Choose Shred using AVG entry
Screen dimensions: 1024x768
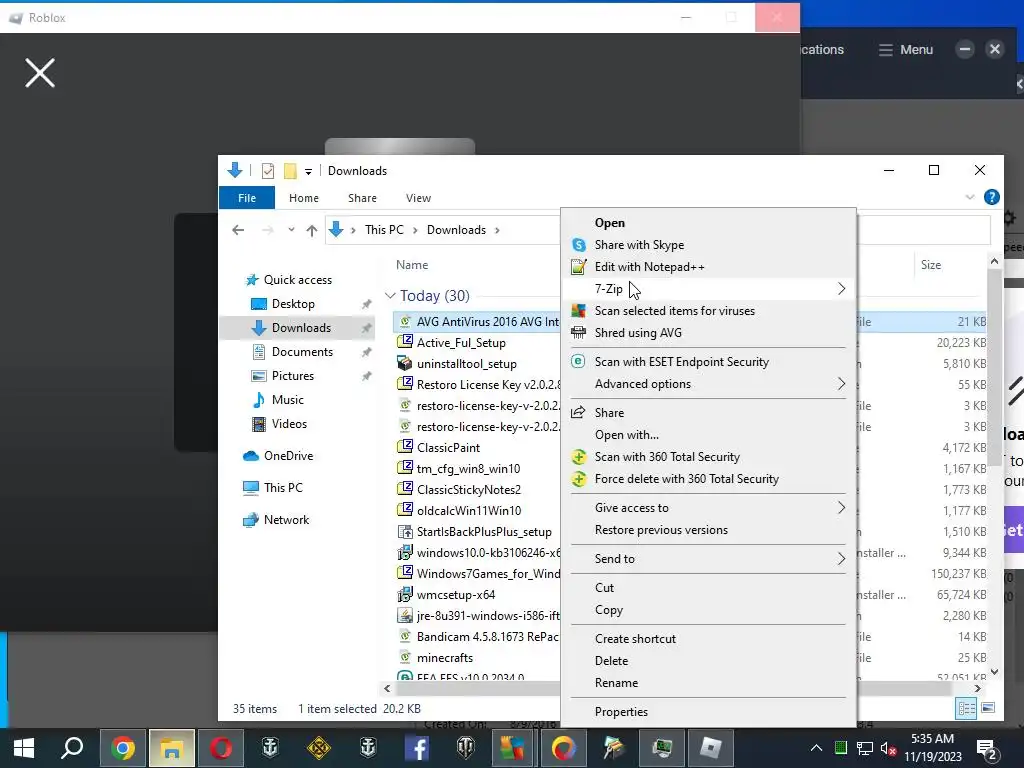coord(709,333)
